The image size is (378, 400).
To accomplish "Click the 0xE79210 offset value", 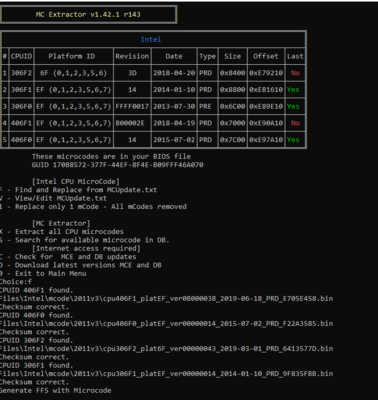I will coord(266,73).
